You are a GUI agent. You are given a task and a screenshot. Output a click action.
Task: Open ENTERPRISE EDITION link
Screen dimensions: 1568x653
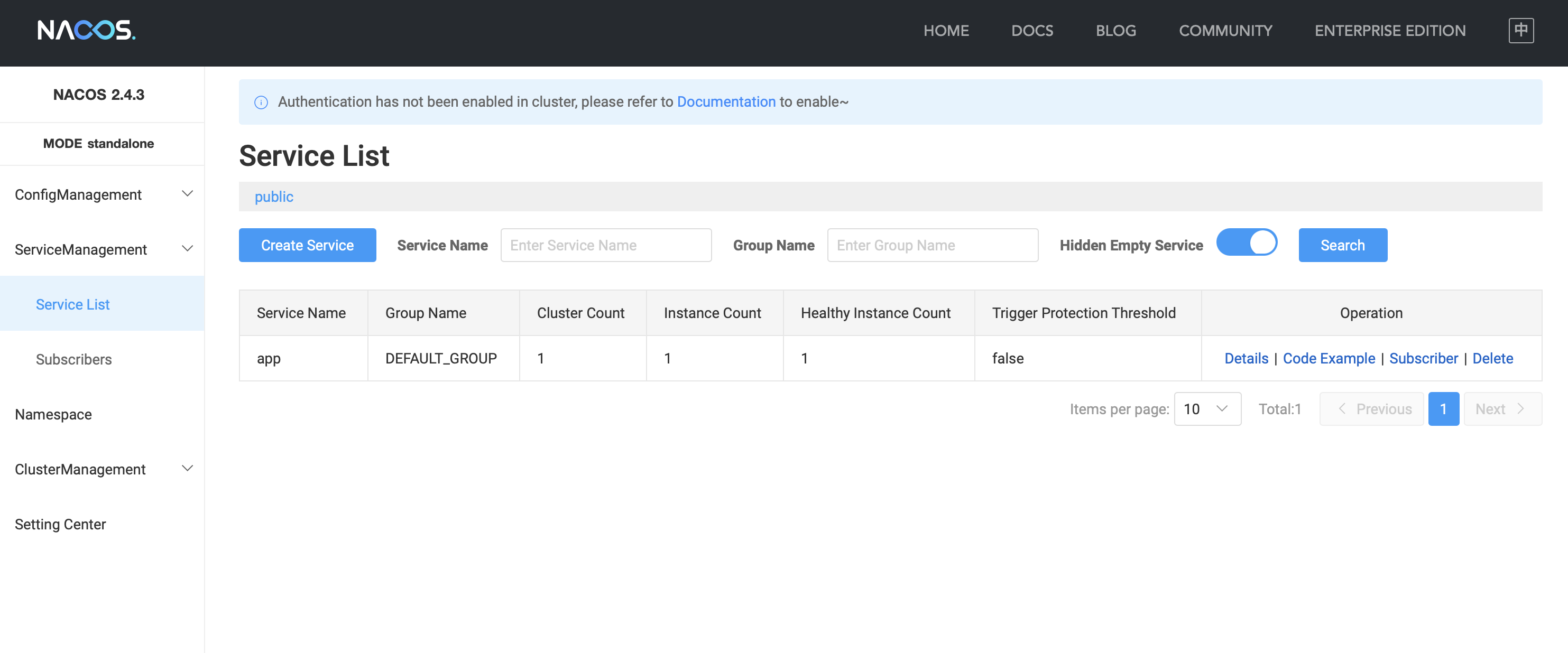coord(1390,31)
